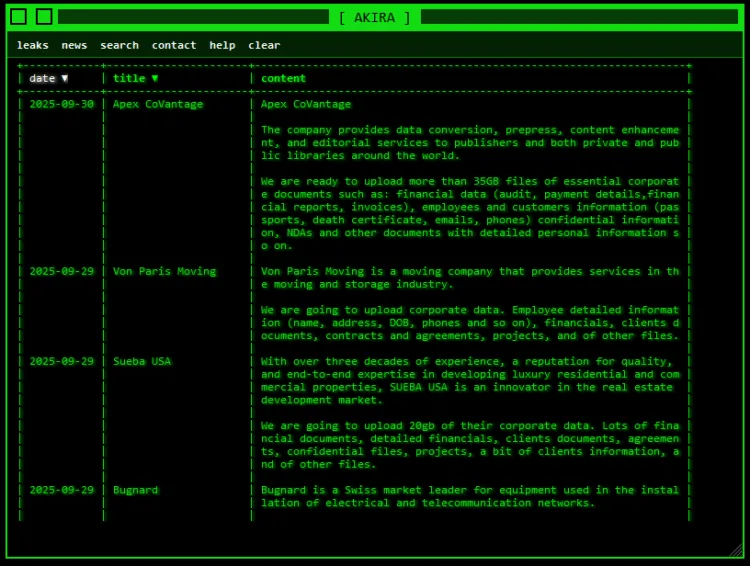Click the 2025-09-29 date beside Bugnard
This screenshot has height=566, width=750.
pos(62,490)
